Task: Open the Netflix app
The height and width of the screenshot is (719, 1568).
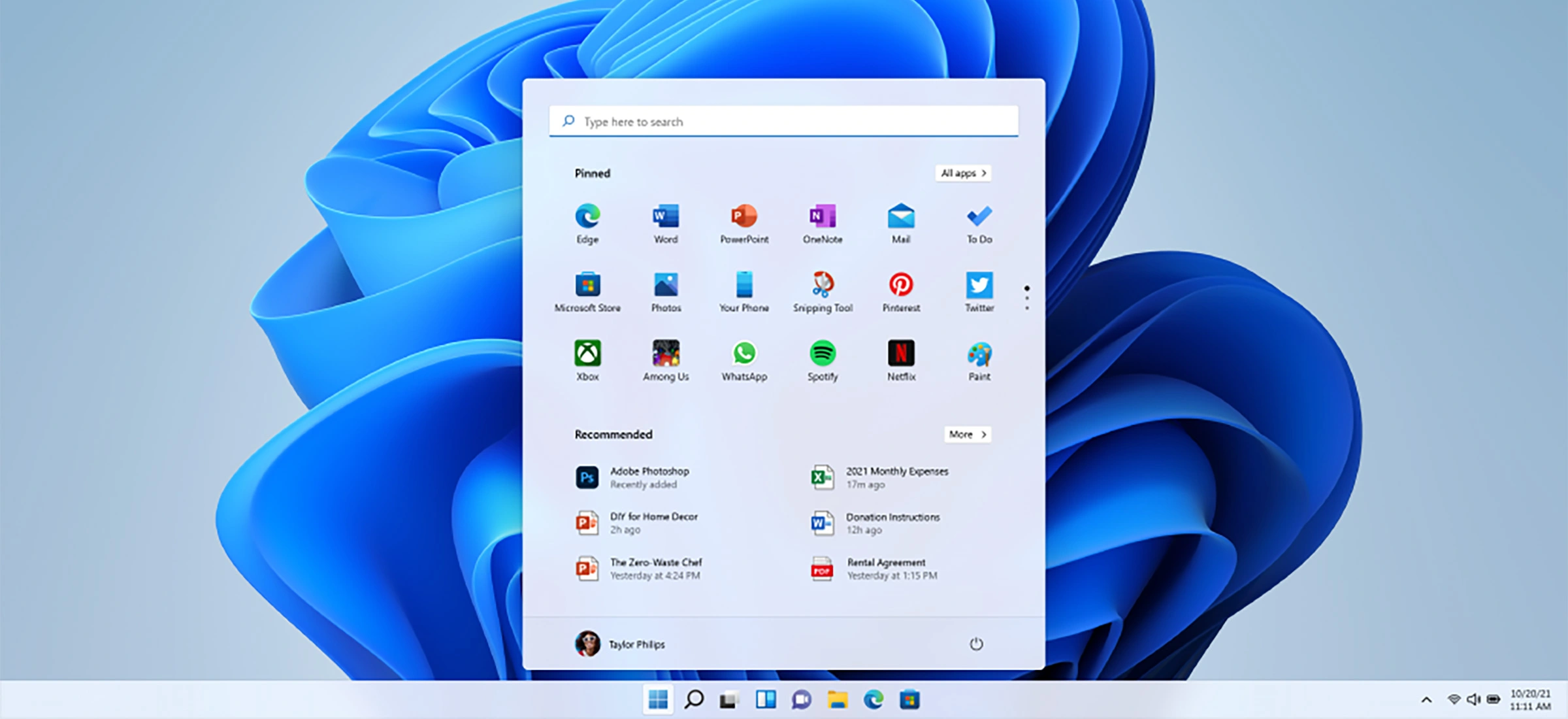Action: click(x=901, y=361)
